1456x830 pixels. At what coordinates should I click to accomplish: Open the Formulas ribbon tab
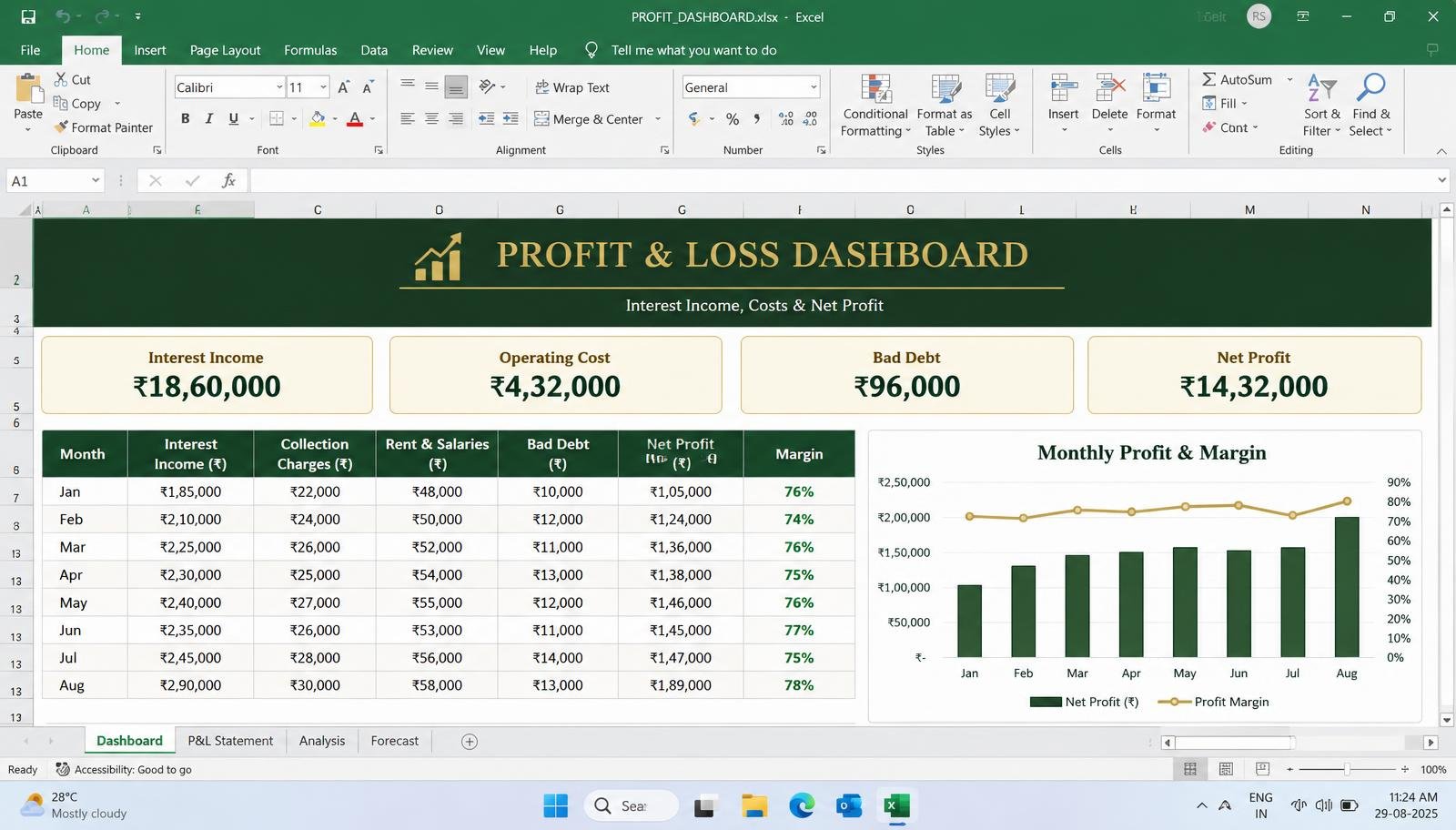(x=310, y=50)
